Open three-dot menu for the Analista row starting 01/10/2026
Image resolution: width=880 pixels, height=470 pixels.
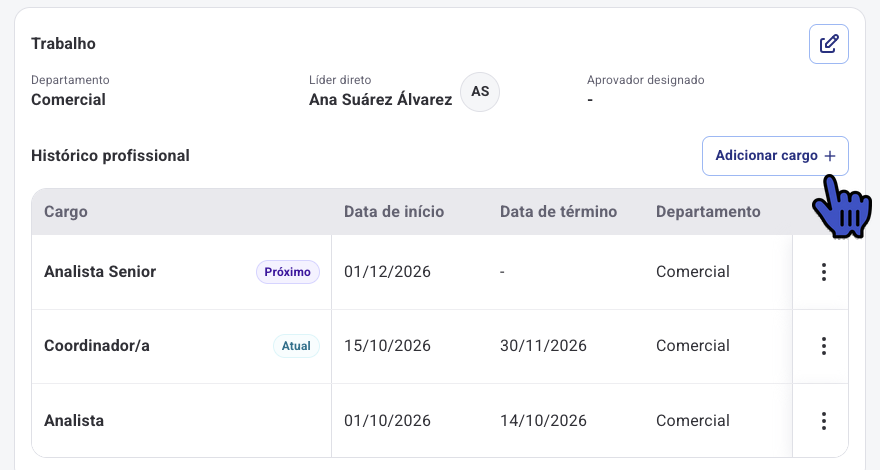(x=823, y=421)
